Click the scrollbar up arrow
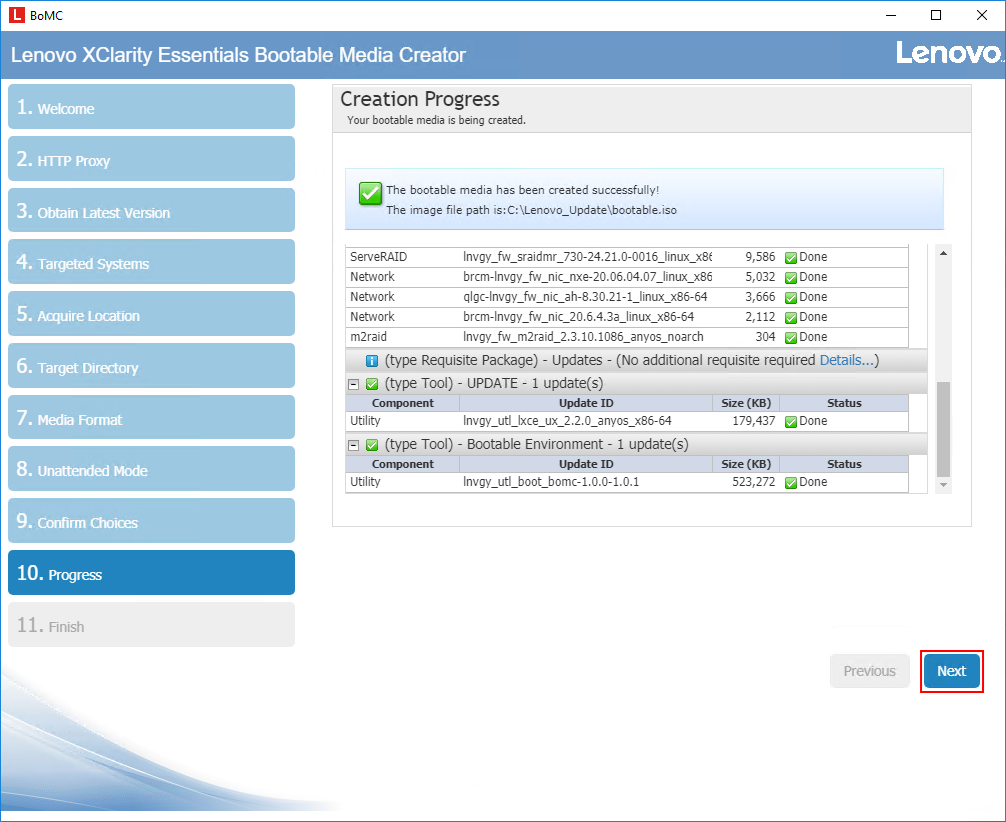The width and height of the screenshot is (1006, 822). pyautogui.click(x=943, y=253)
